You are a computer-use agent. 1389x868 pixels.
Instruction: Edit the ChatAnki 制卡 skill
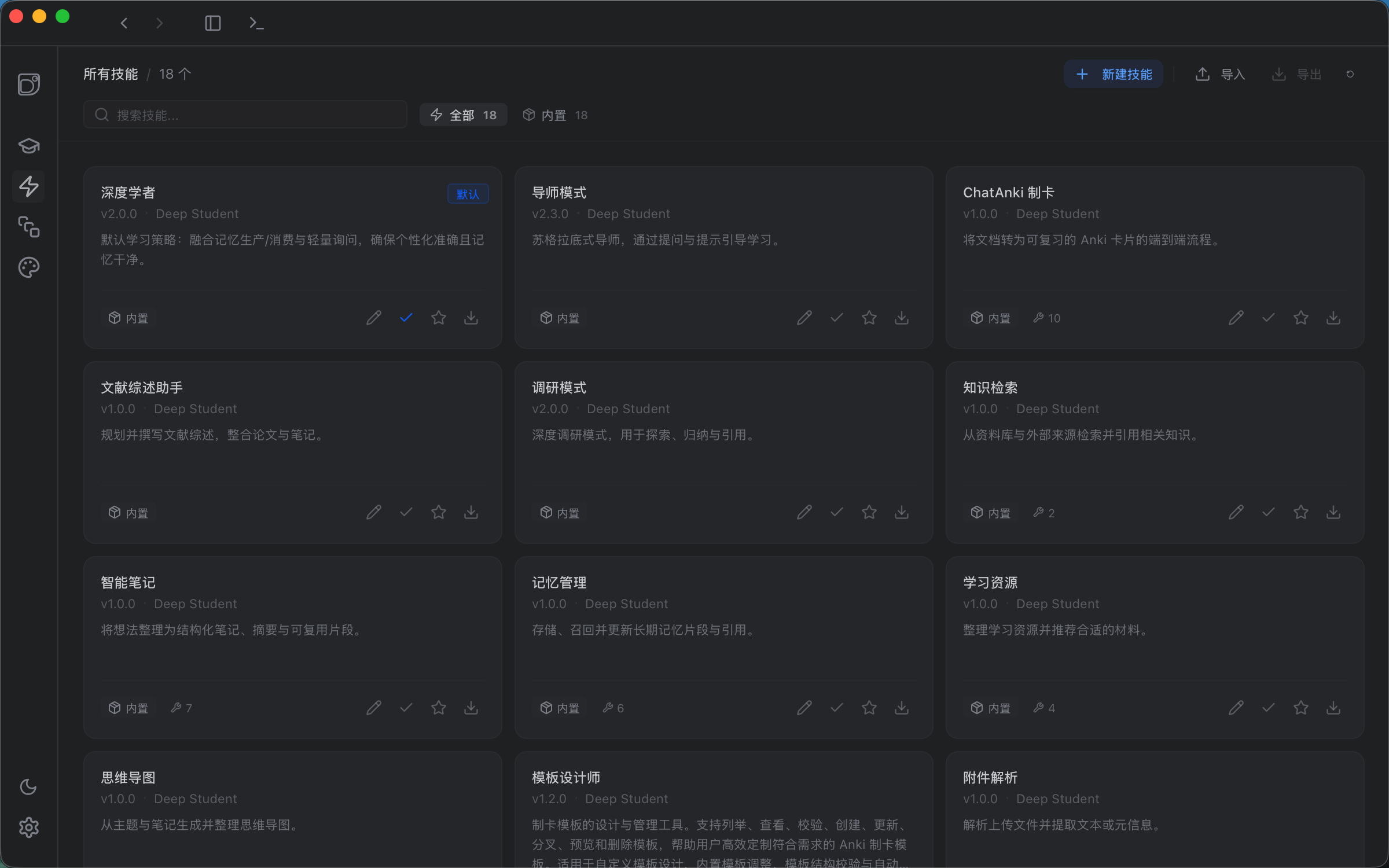pos(1236,318)
